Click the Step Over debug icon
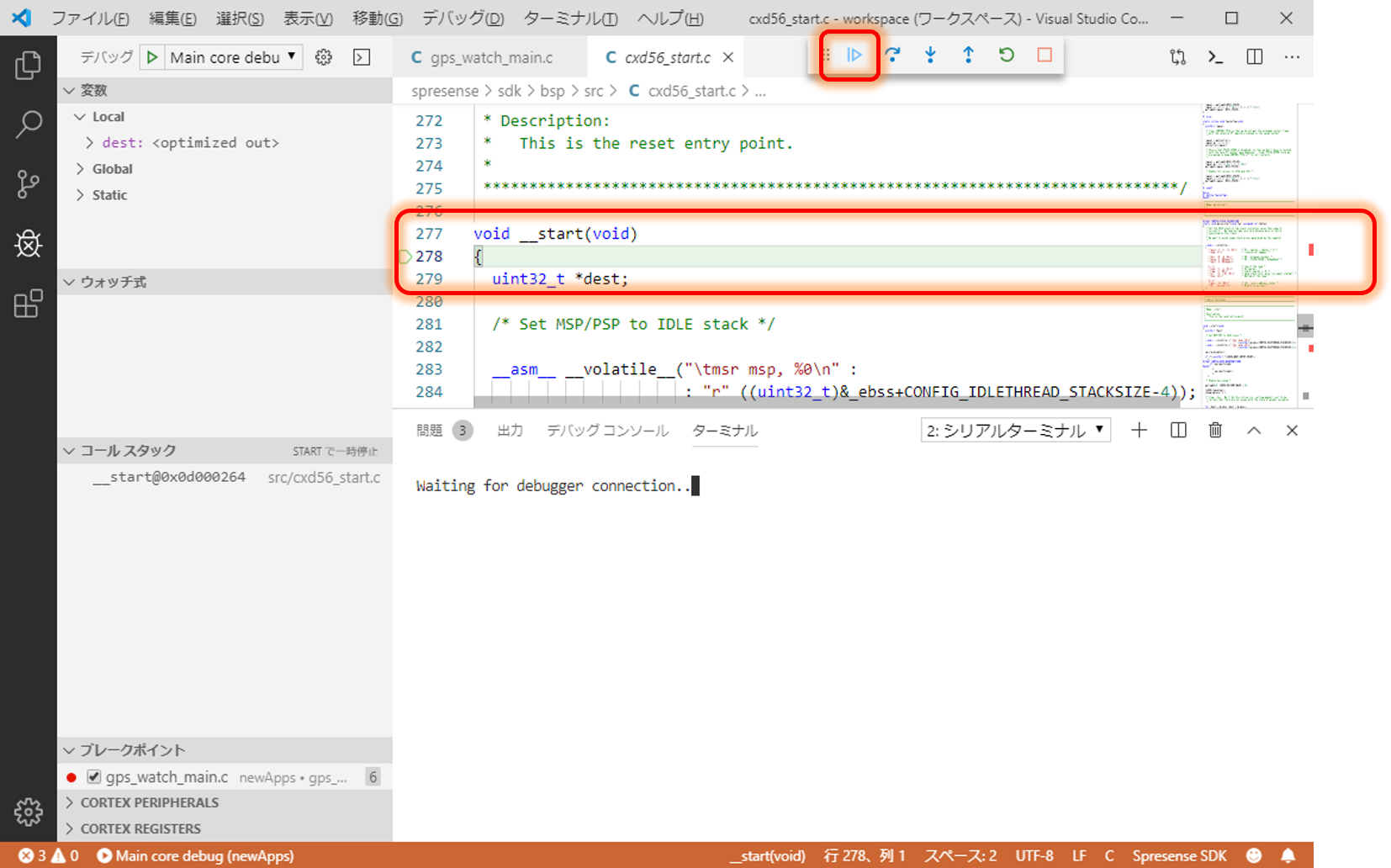This screenshot has width=1391, height=868. (x=892, y=56)
